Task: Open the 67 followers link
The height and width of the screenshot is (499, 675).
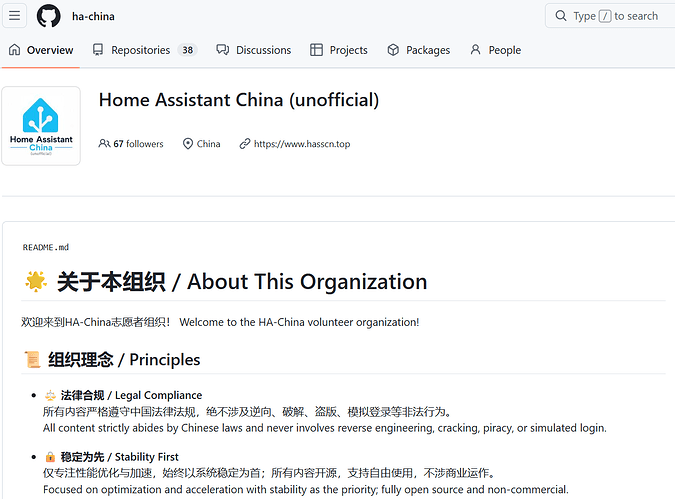Action: [131, 144]
